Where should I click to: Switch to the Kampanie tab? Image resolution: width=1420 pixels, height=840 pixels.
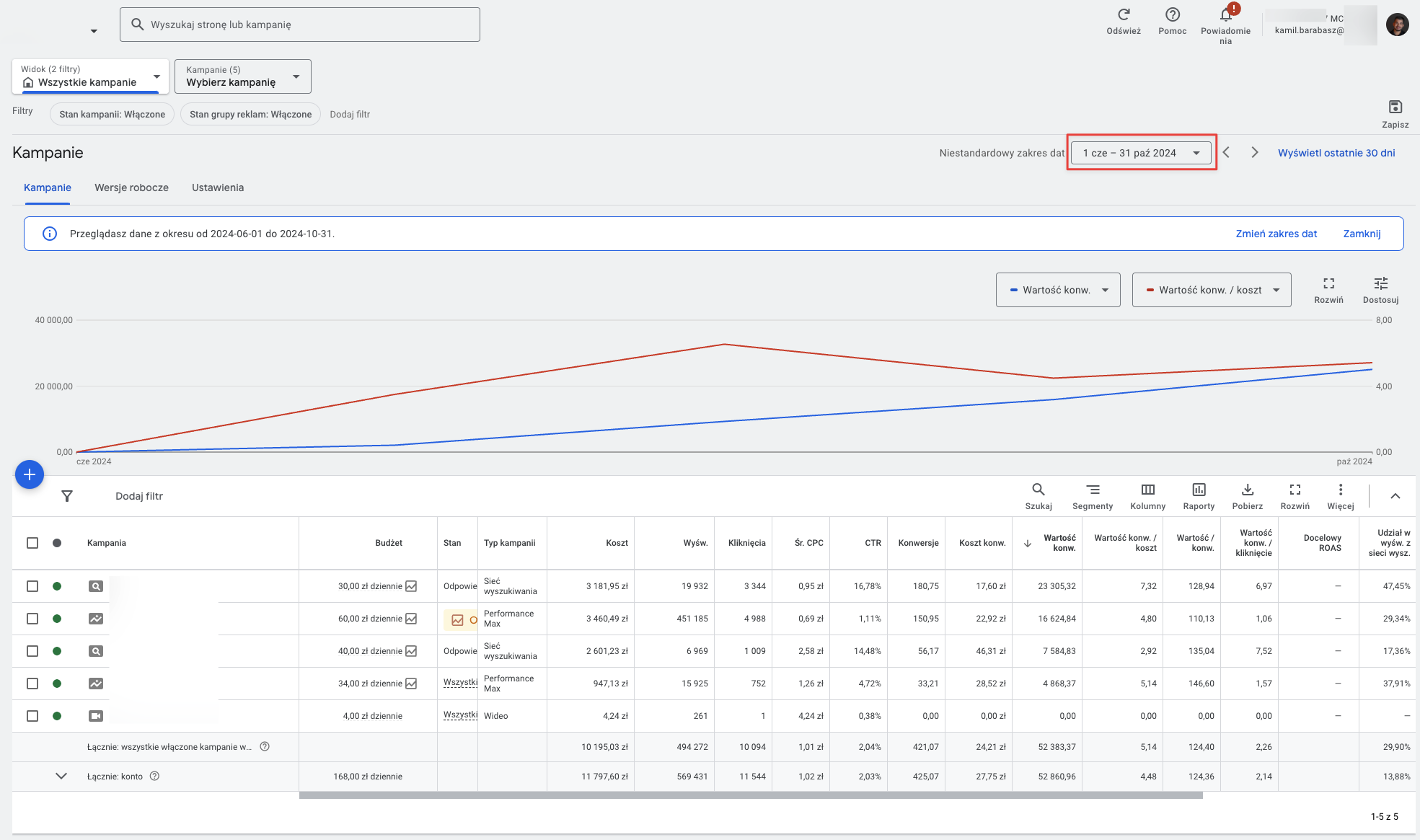[x=48, y=187]
